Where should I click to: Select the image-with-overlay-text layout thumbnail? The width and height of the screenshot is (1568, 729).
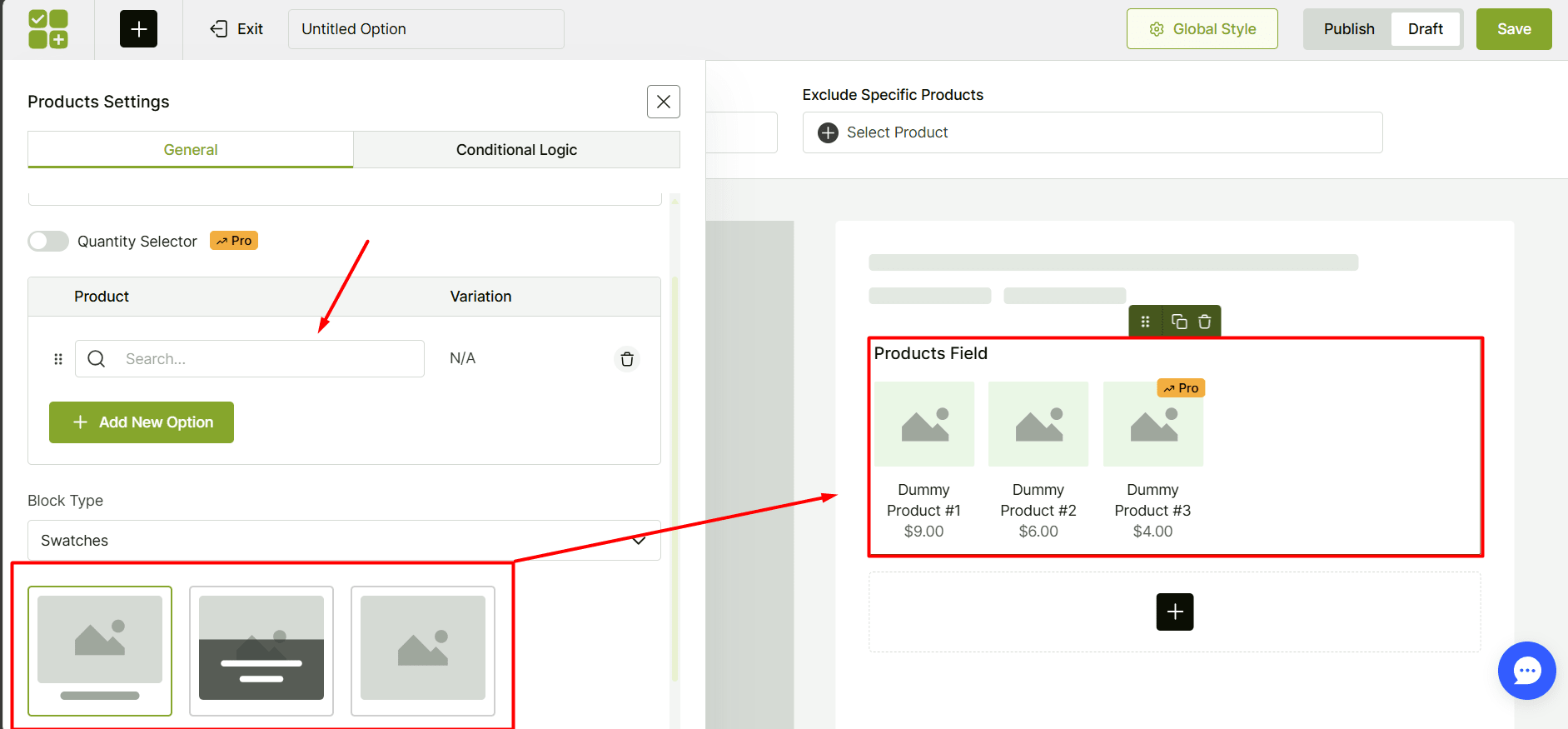pos(261,651)
